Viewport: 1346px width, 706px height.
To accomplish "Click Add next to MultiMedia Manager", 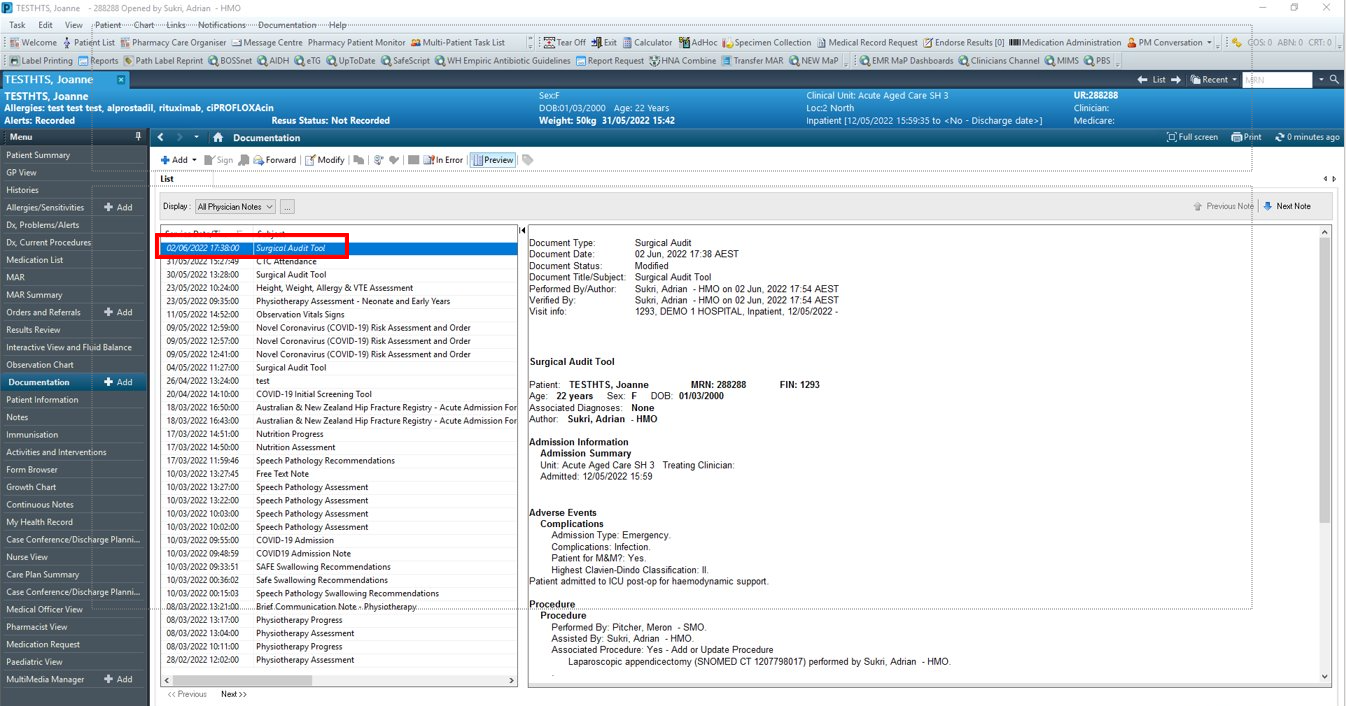I will click(118, 679).
